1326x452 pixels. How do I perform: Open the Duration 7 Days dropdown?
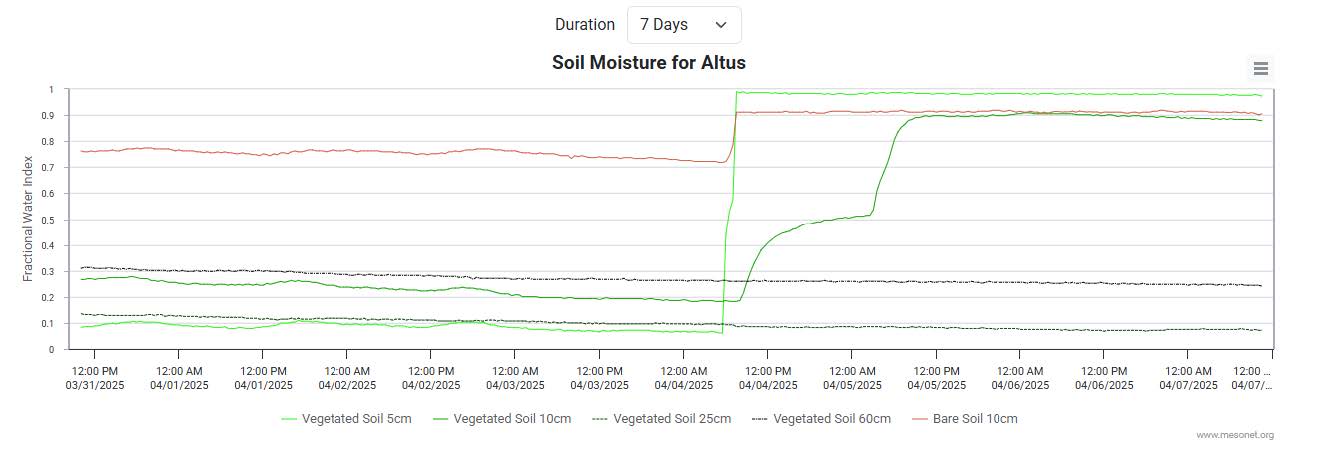tap(684, 25)
